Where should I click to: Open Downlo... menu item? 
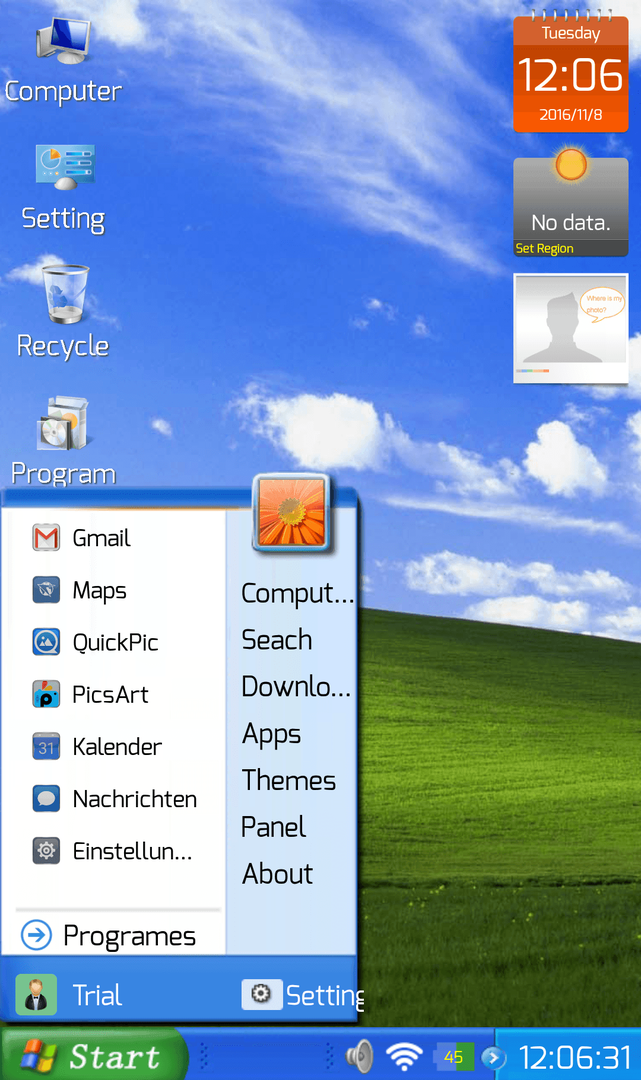pos(296,687)
